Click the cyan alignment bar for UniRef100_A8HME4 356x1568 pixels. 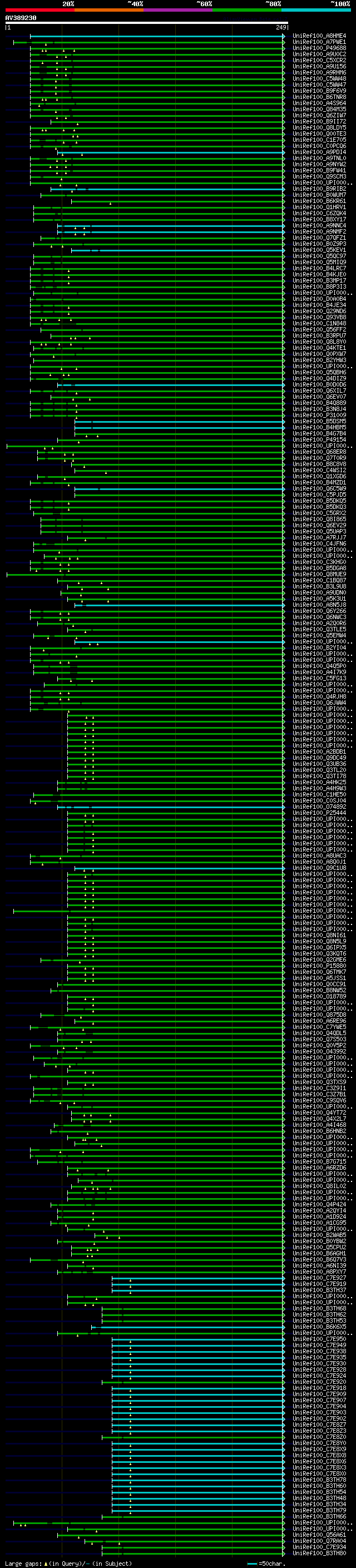coord(156,36)
